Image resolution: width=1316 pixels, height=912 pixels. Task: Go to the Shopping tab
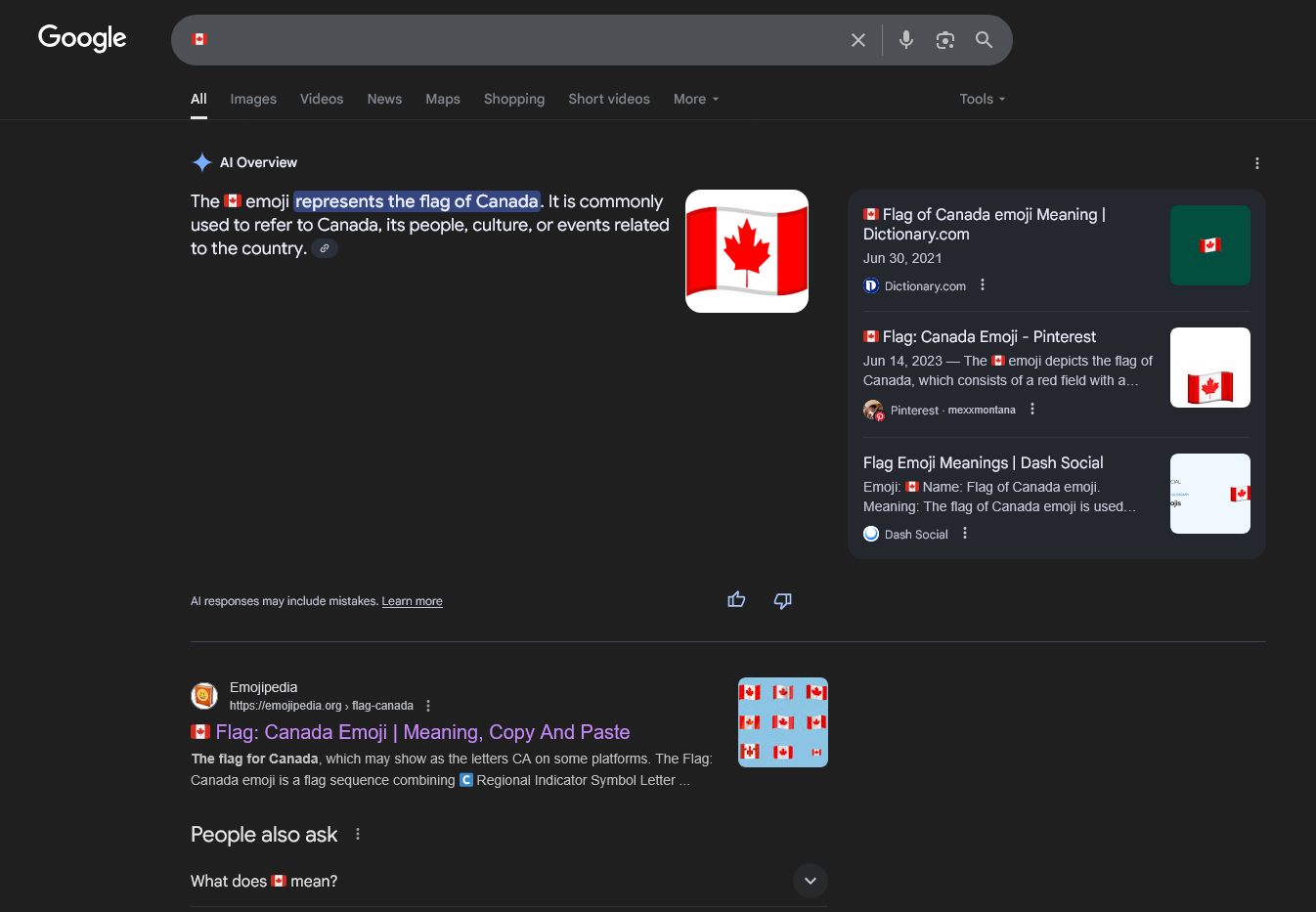pyautogui.click(x=514, y=99)
